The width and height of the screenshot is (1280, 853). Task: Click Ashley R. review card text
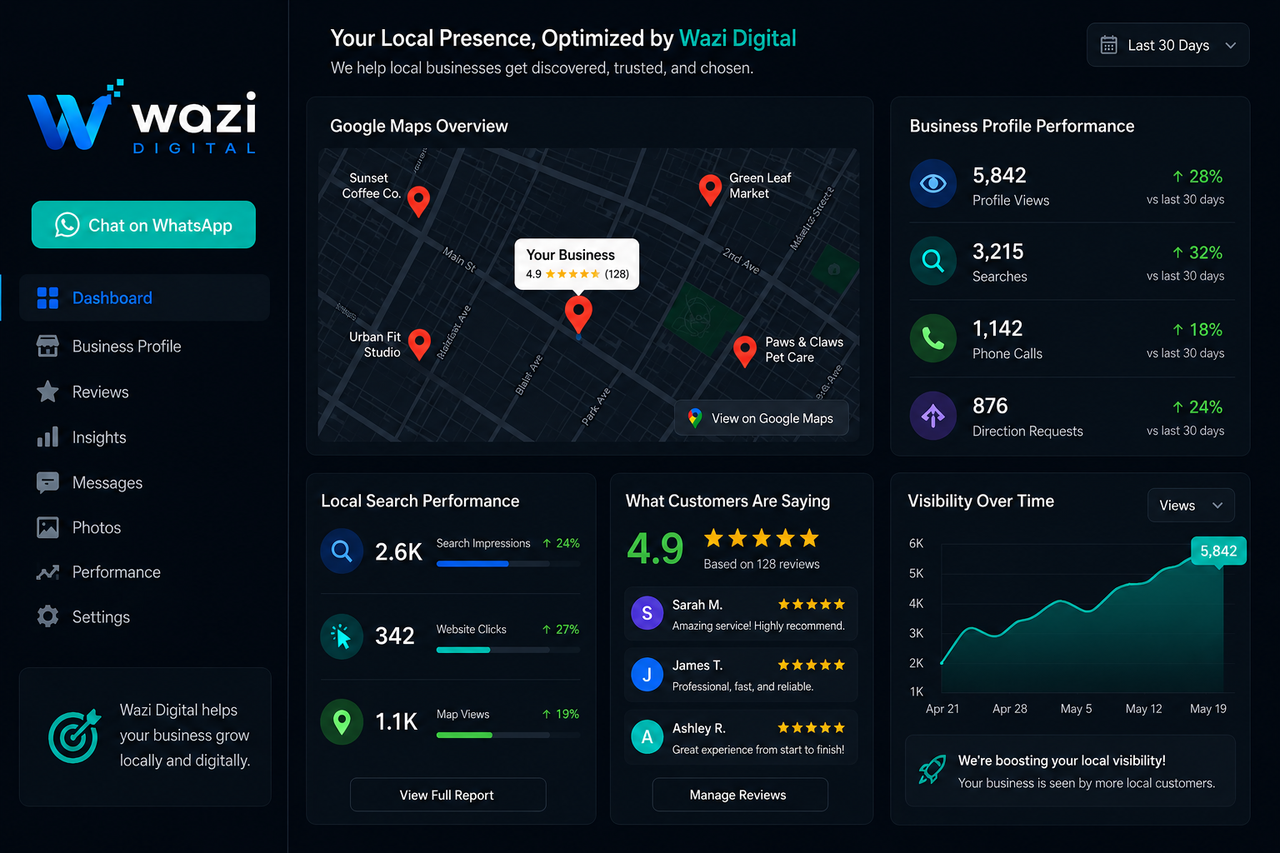click(x=758, y=749)
